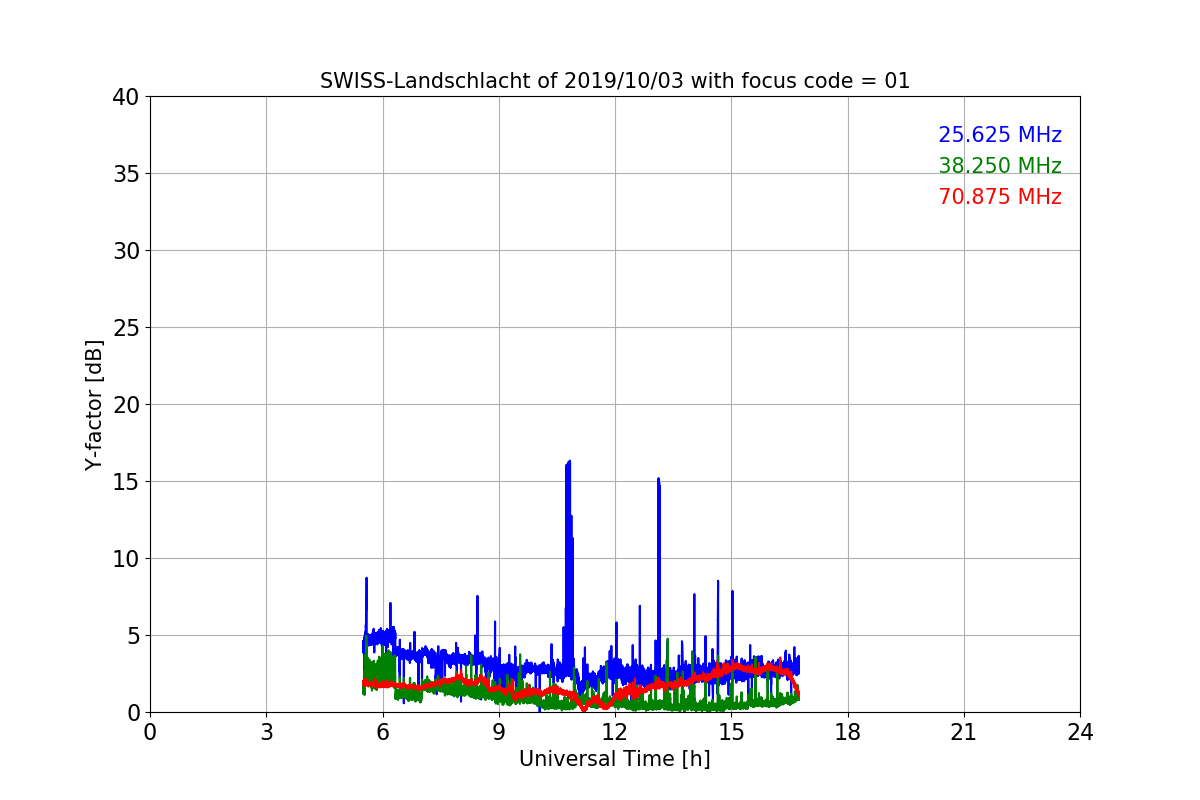Click the x-axis tick label 6
This screenshot has width=1200, height=800.
[382, 732]
